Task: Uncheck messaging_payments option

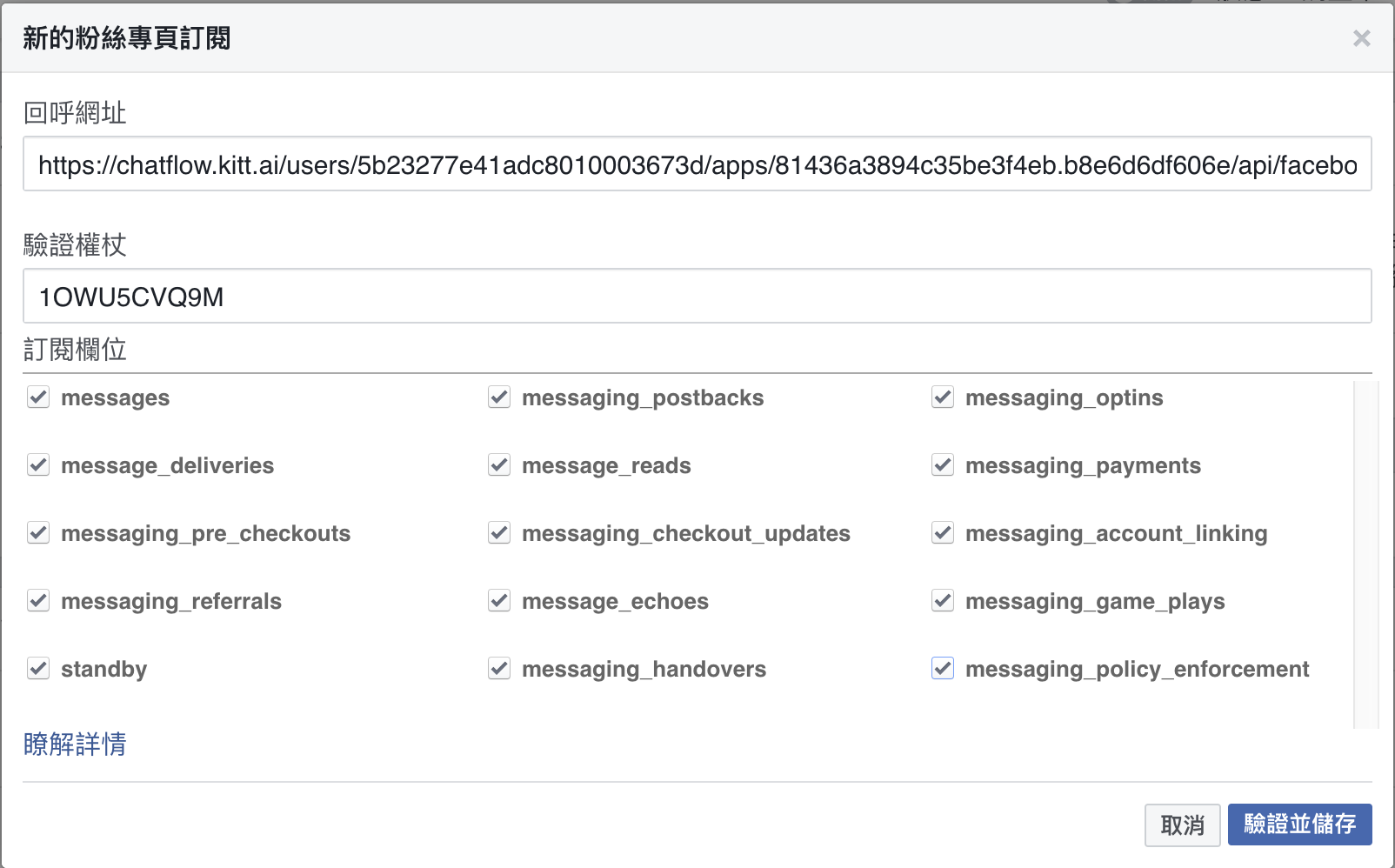Action: 943,465
